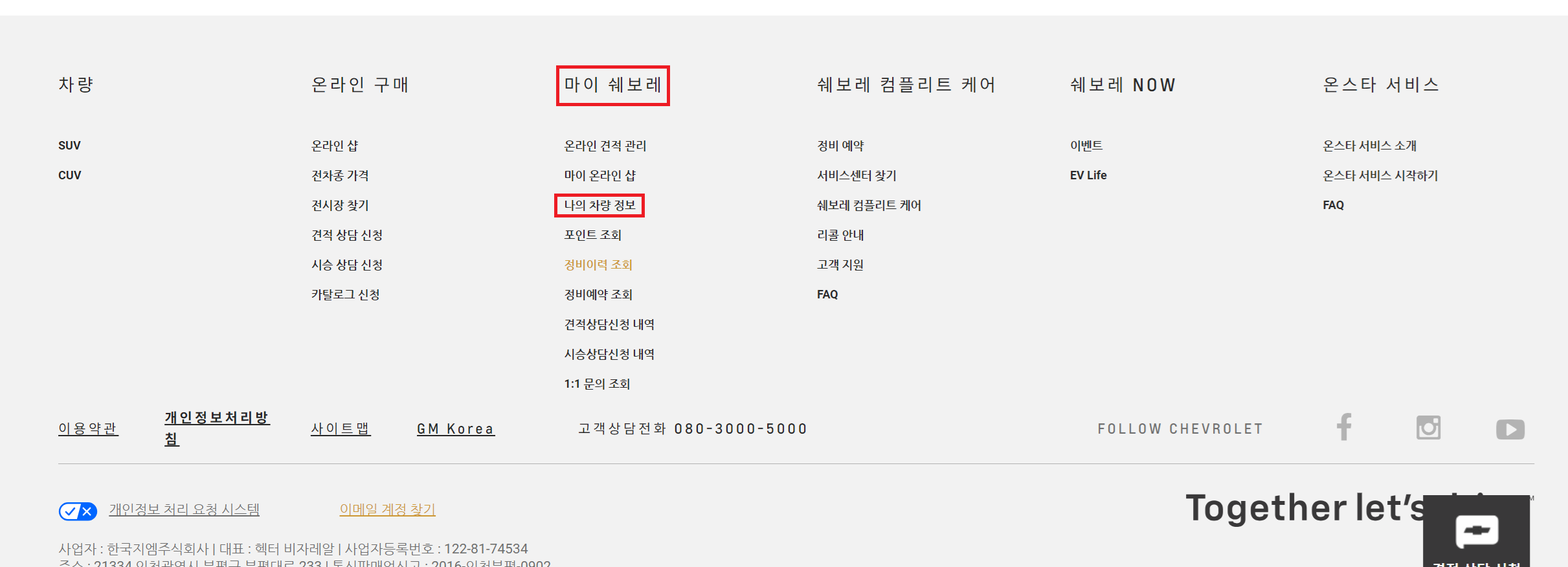Open the 개인정보 처리 요청 시스템 link
1568x567 pixels.
tap(184, 510)
